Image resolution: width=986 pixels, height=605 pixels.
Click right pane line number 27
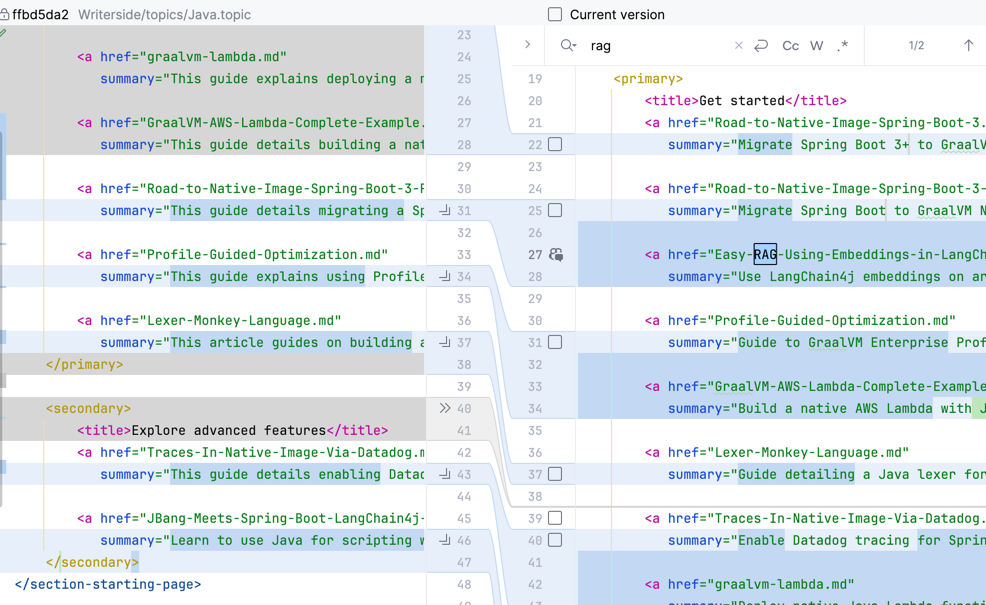pos(535,255)
